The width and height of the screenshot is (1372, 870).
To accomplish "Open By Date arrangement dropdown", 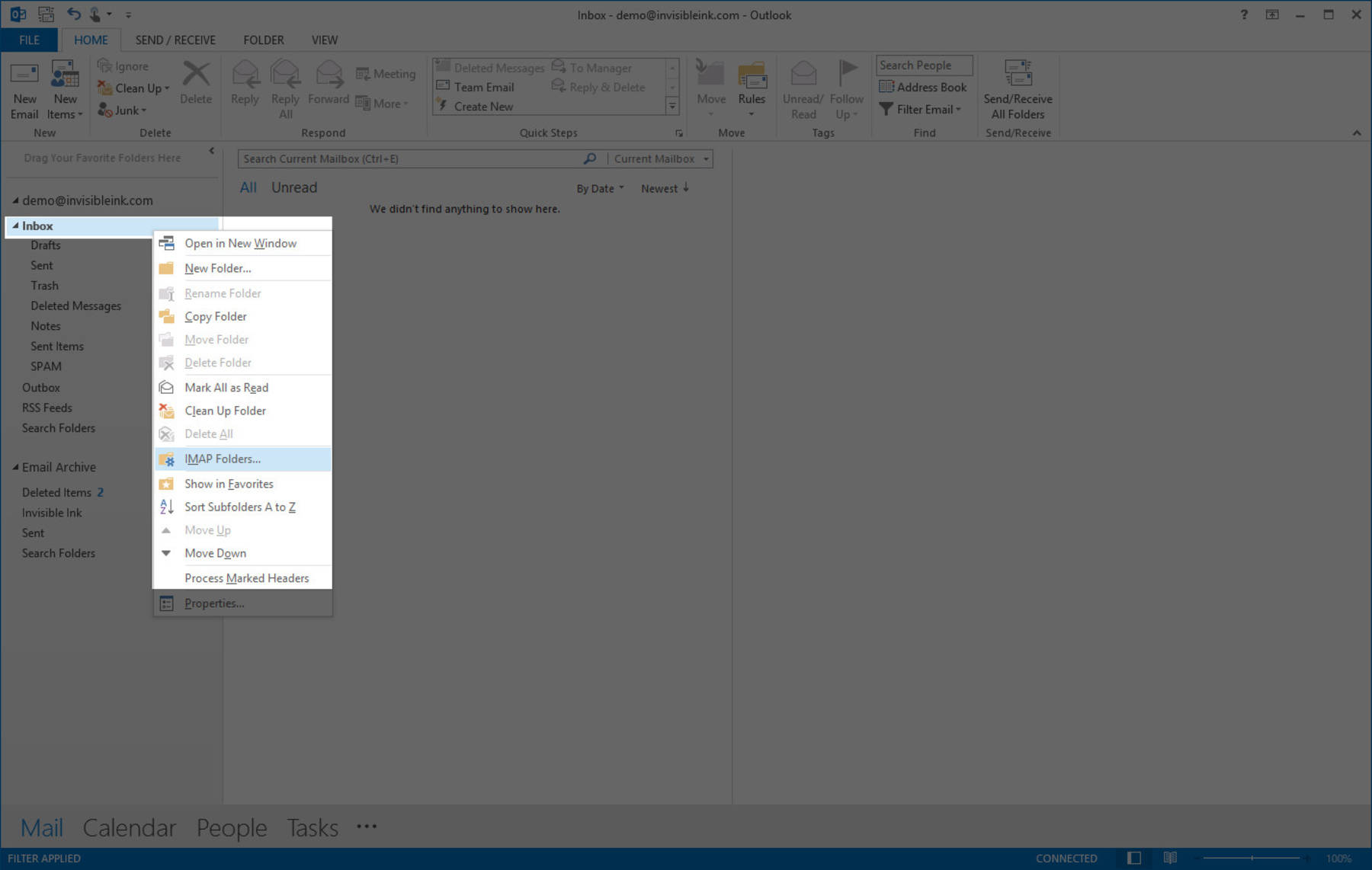I will [x=600, y=188].
